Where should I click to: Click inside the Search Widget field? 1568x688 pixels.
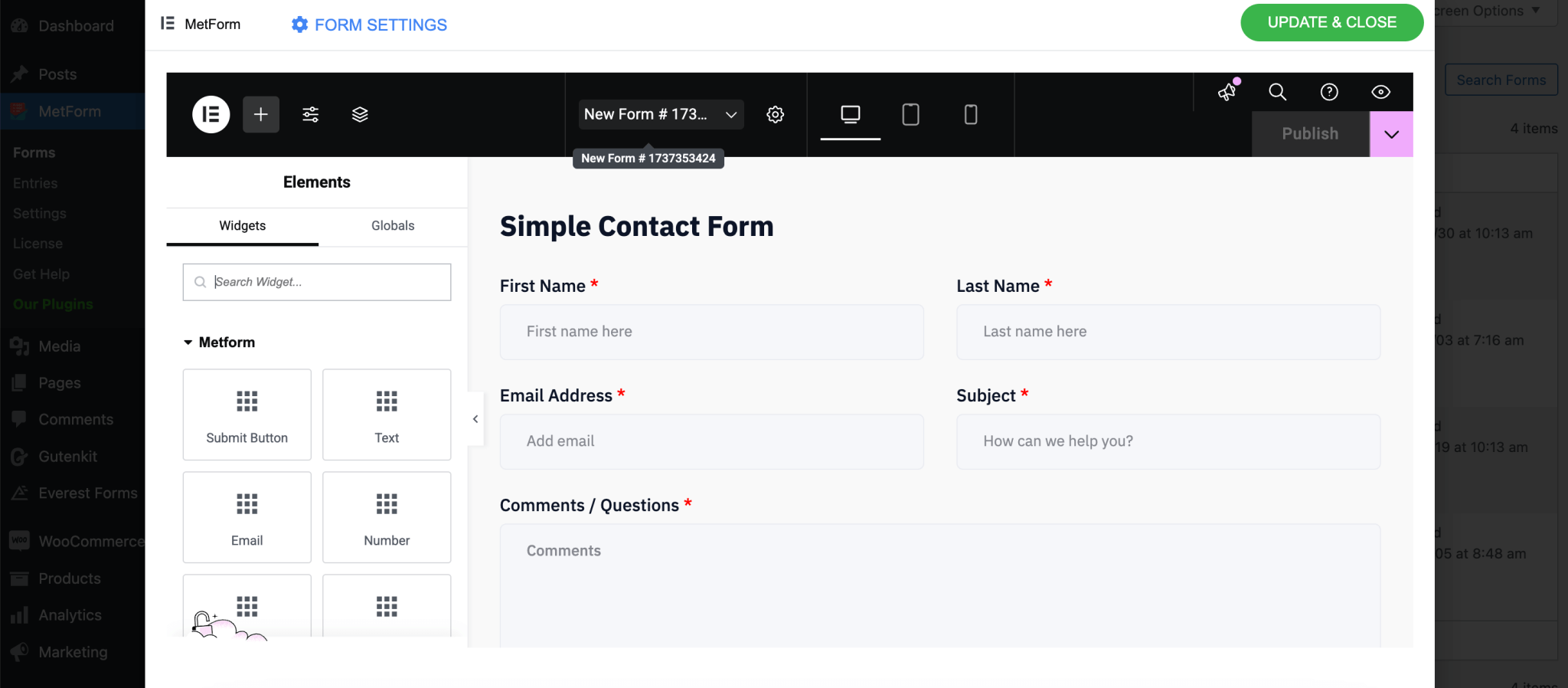(316, 282)
